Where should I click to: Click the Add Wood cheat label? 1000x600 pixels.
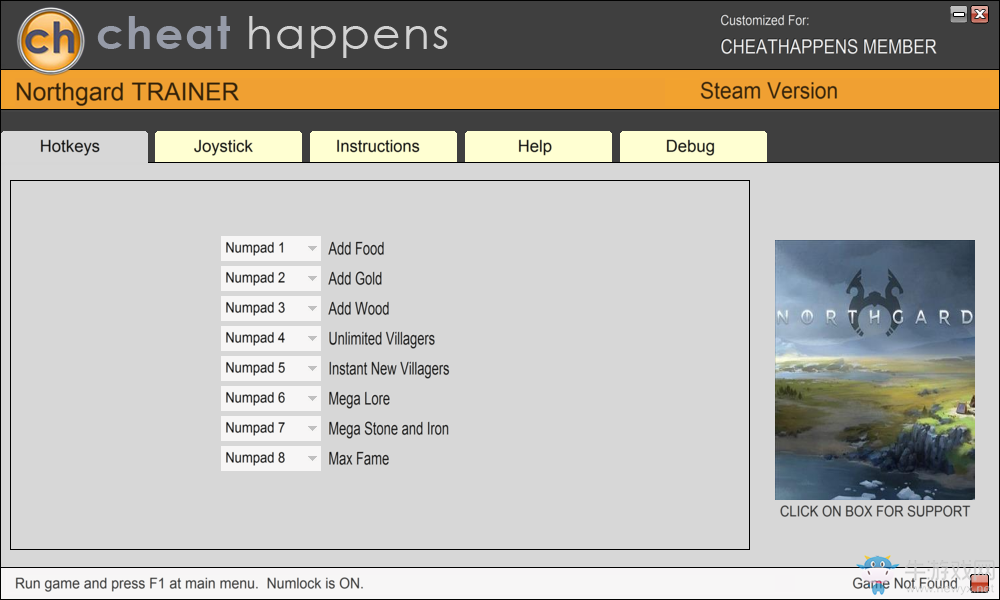358,309
